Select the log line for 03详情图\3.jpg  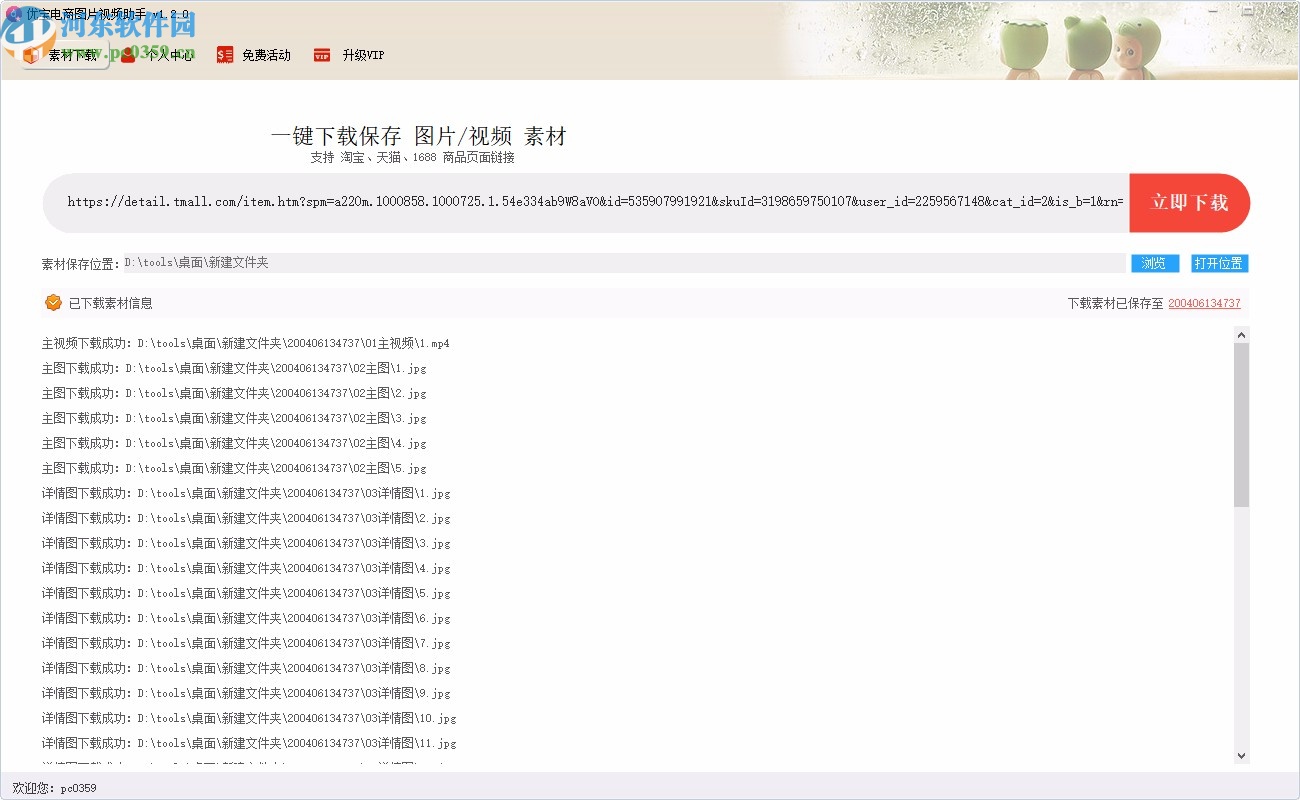(x=246, y=543)
